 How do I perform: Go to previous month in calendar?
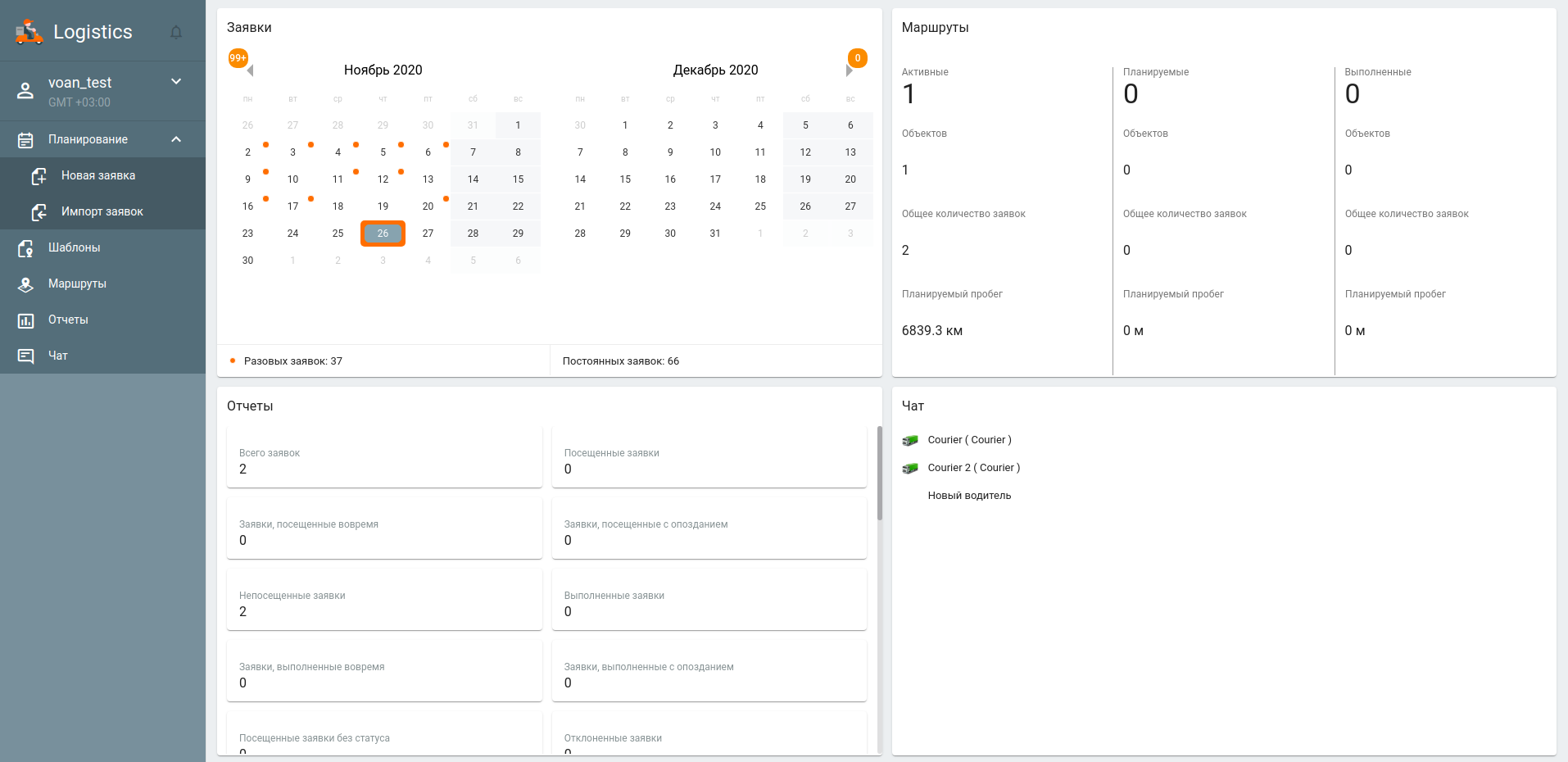(250, 70)
